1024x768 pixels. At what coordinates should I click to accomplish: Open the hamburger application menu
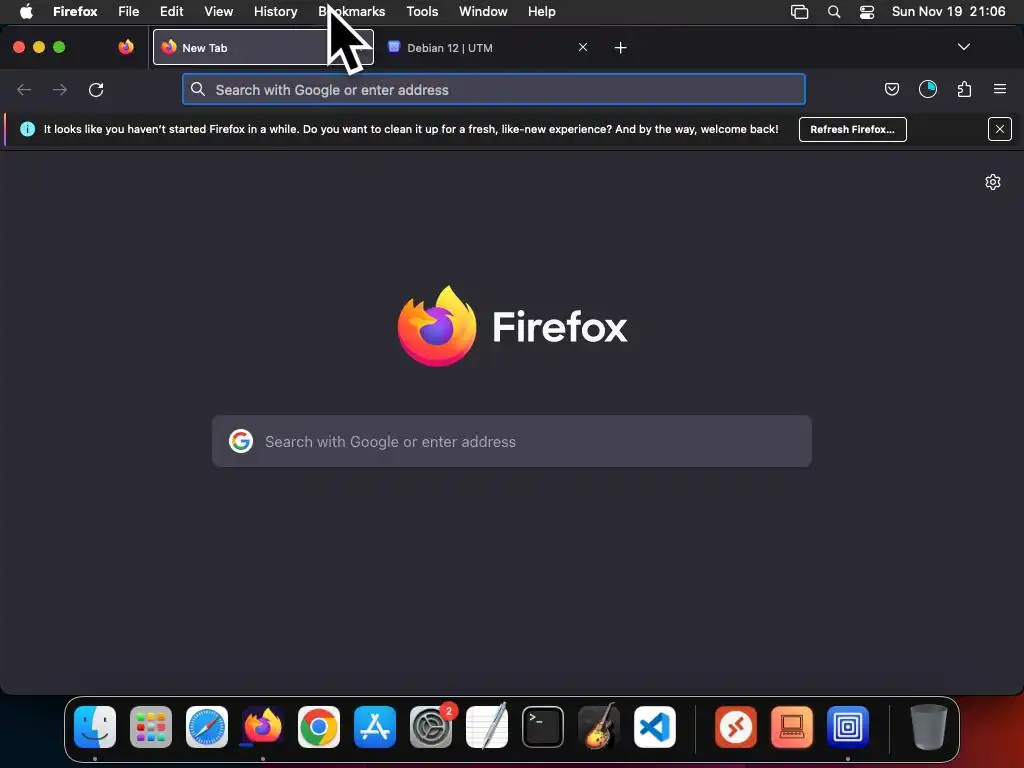[1000, 89]
